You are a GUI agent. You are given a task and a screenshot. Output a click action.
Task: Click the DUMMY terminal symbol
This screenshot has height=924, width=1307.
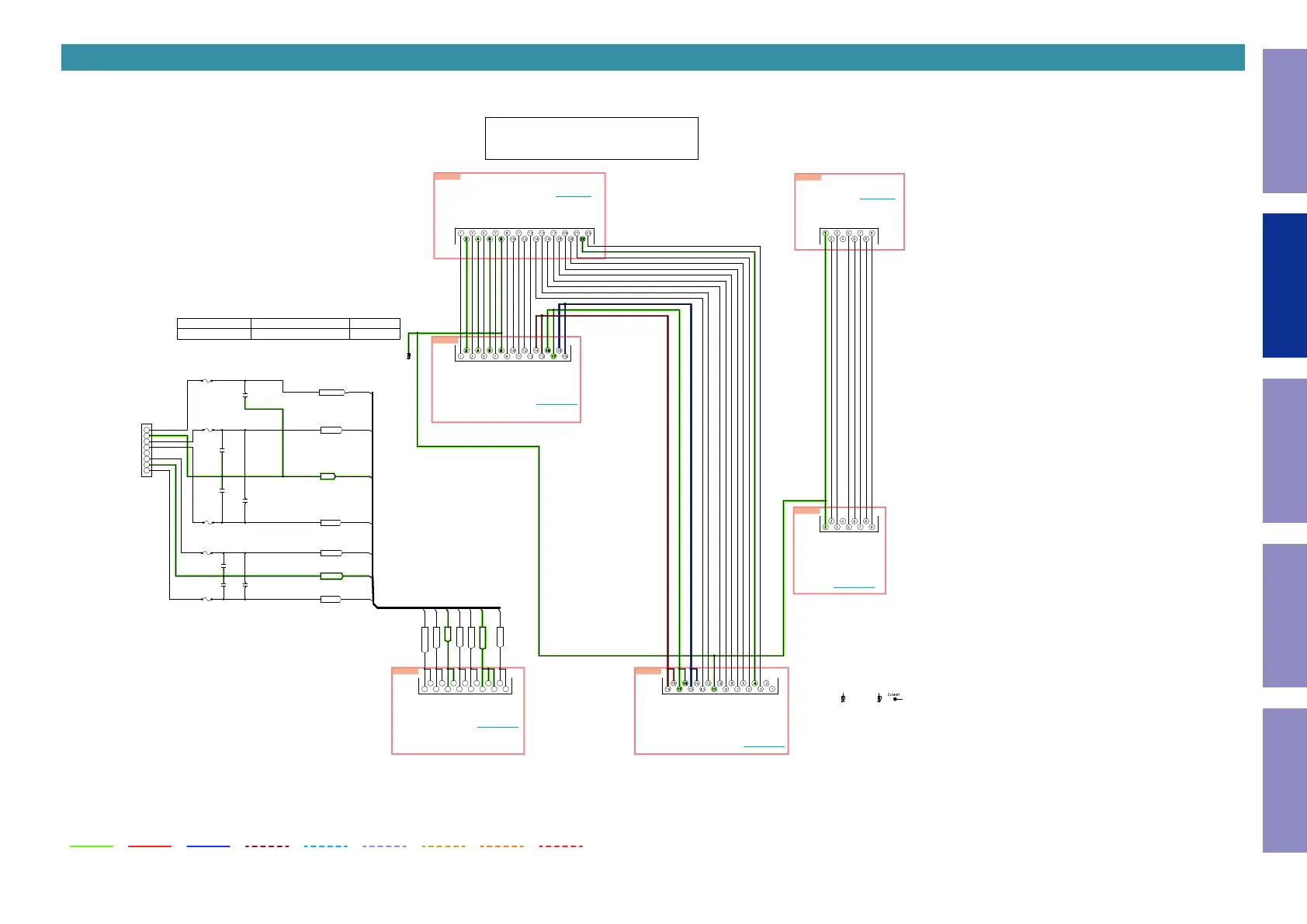point(896,698)
